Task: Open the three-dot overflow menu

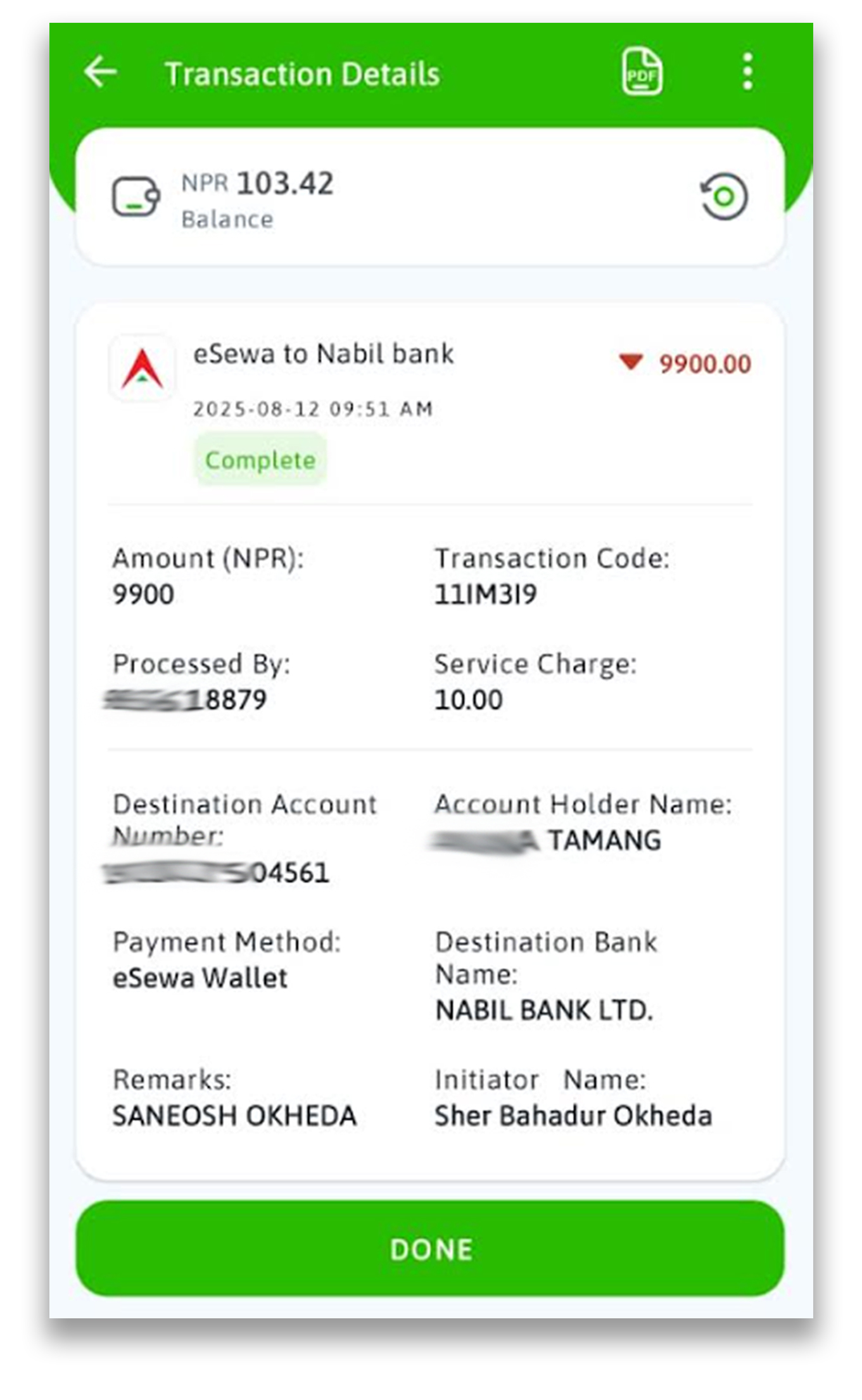Action: pyautogui.click(x=747, y=72)
